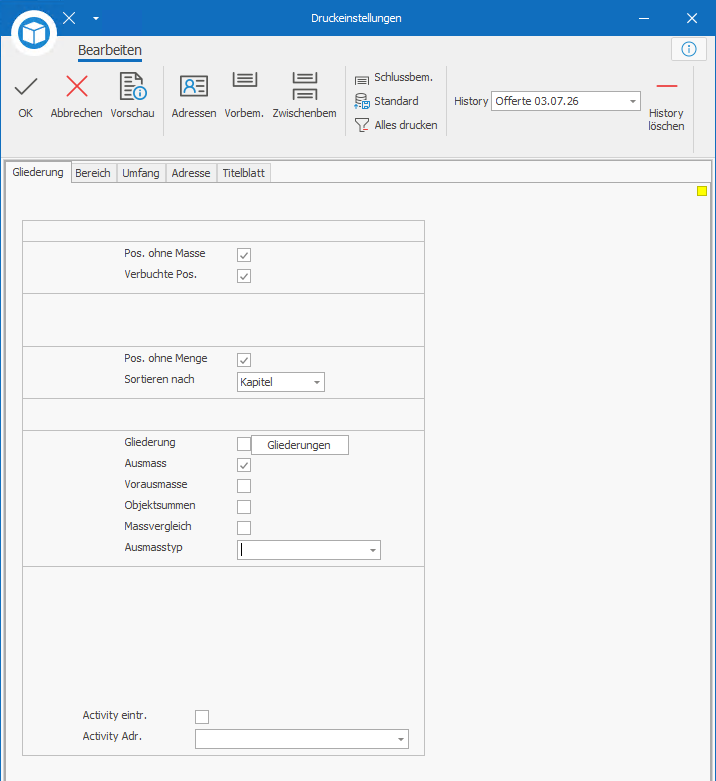This screenshot has width=716, height=781.
Task: Enable Activity eintr. checkbox
Action: [202, 717]
